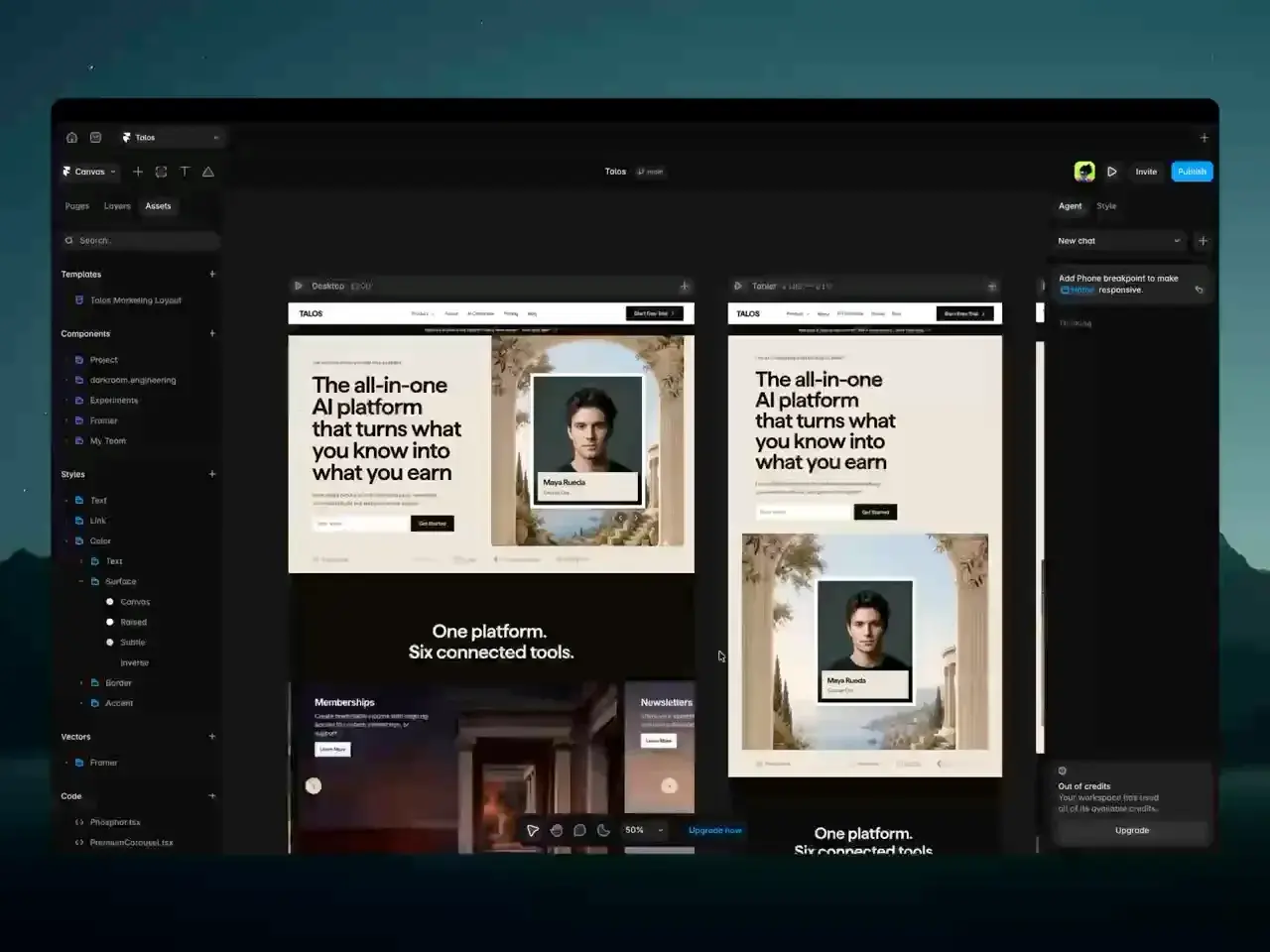
Task: Start another chat with plus beside New chat
Action: click(1203, 241)
